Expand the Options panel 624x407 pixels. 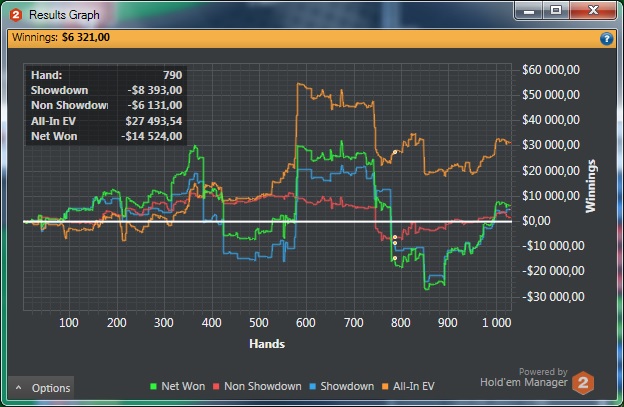coord(41,388)
